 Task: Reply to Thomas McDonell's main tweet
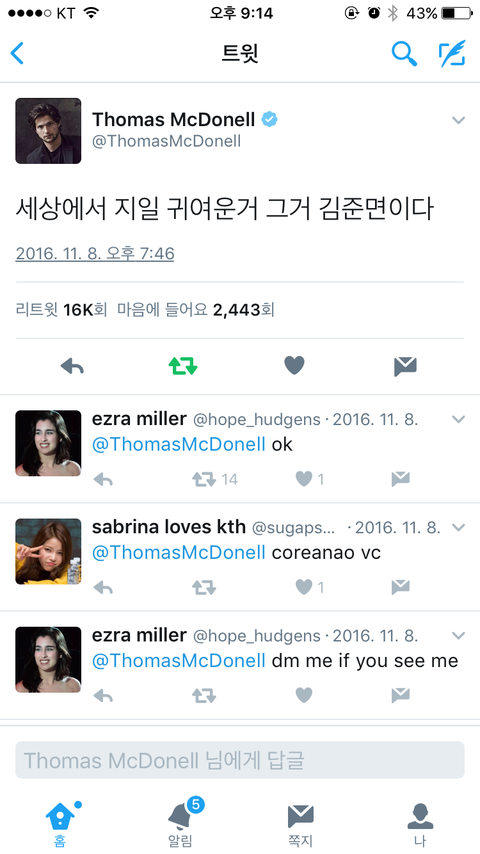[x=72, y=367]
